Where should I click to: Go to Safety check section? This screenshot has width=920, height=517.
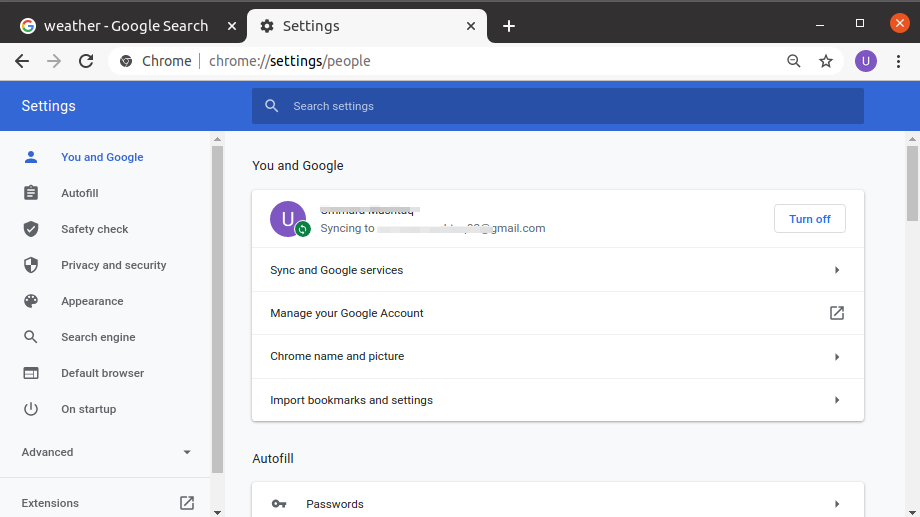(94, 229)
